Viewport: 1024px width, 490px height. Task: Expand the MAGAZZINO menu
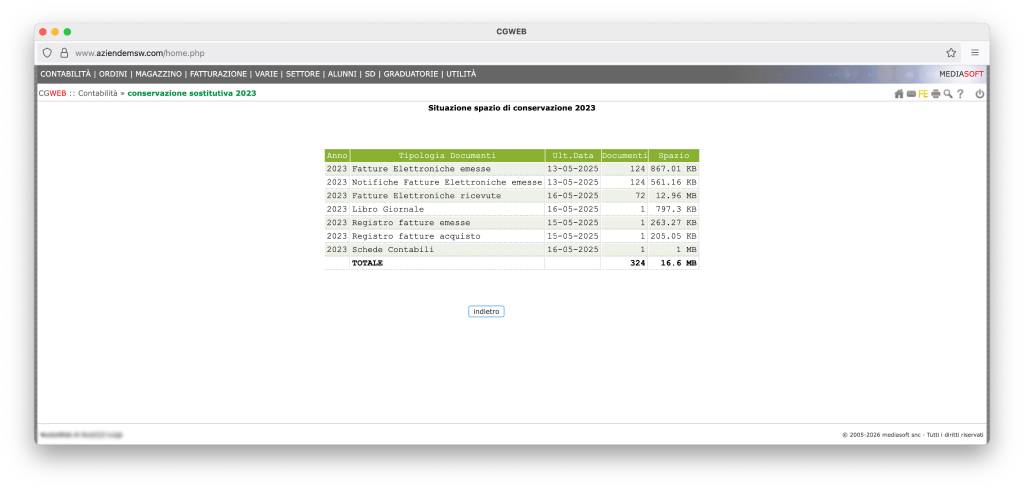159,74
